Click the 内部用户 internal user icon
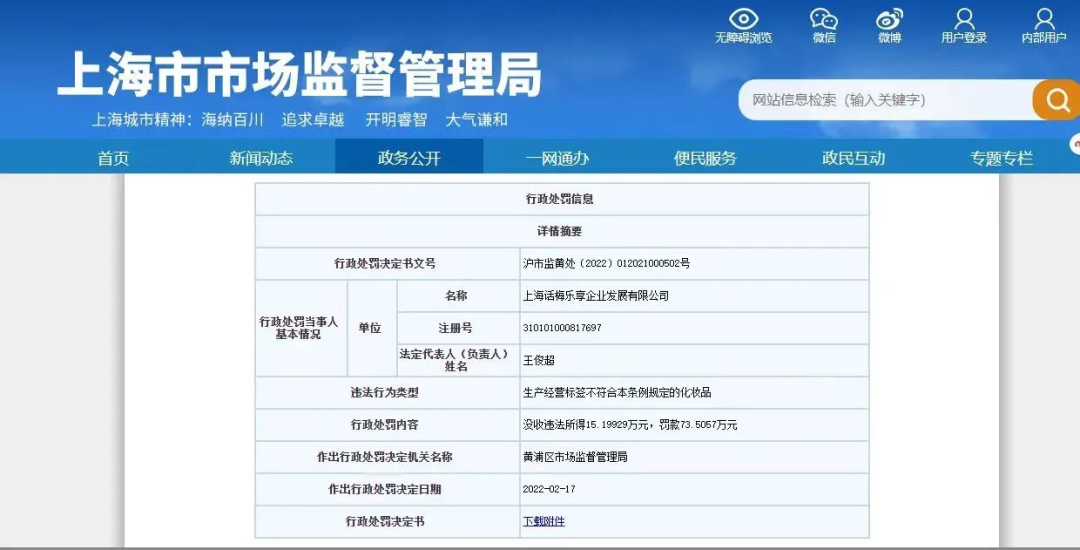The image size is (1080, 550). [1044, 20]
